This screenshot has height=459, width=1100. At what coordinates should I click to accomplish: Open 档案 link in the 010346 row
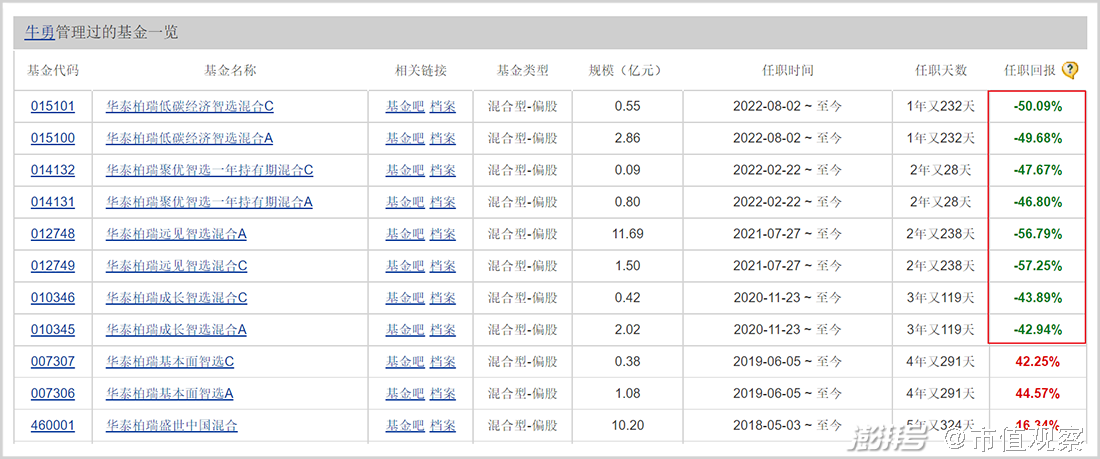coord(443,298)
